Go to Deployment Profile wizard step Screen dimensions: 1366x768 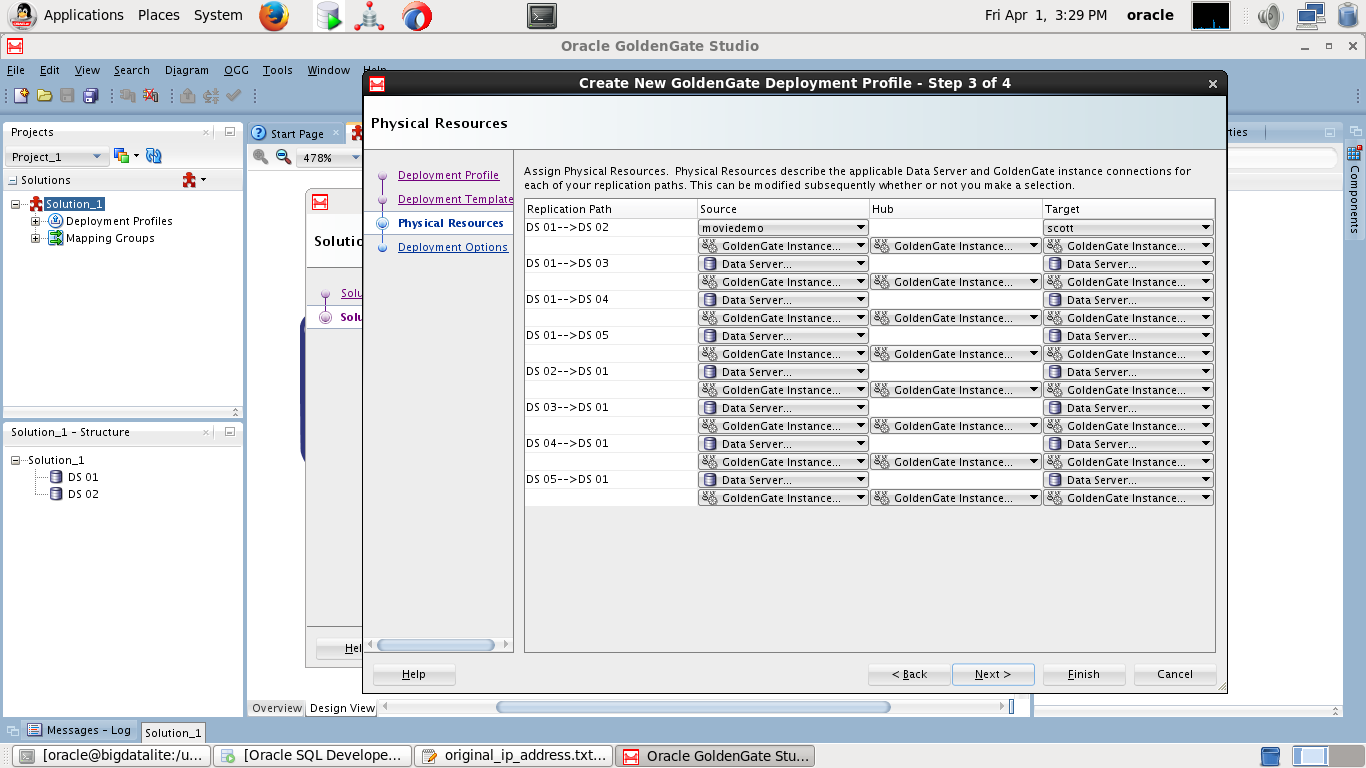[448, 175]
